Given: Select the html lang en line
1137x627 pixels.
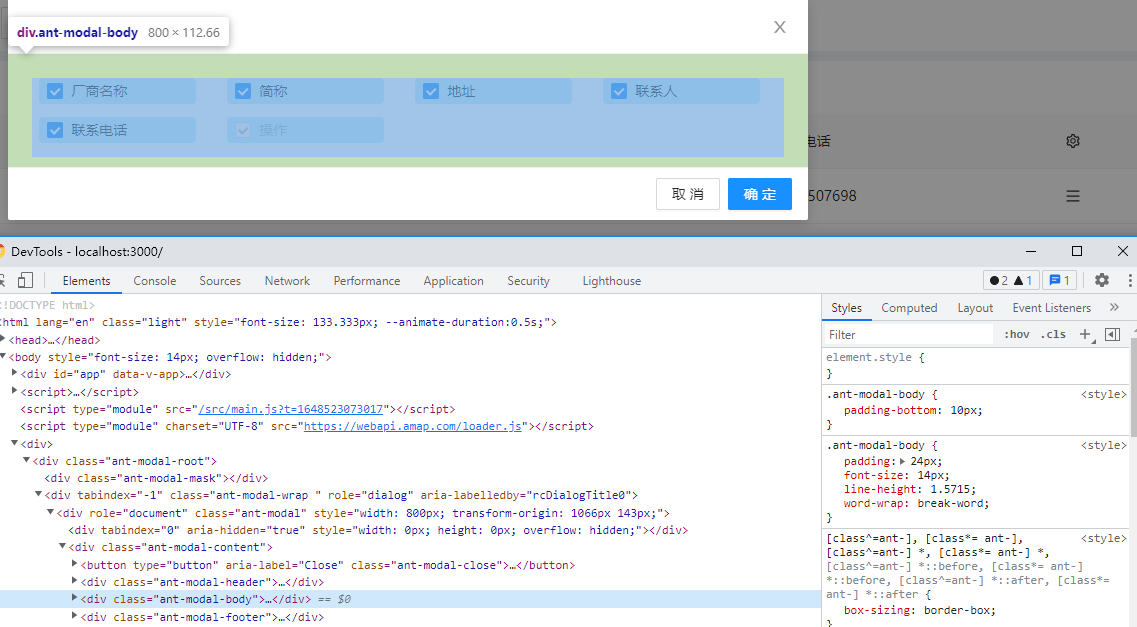Looking at the screenshot, I should (x=278, y=323).
